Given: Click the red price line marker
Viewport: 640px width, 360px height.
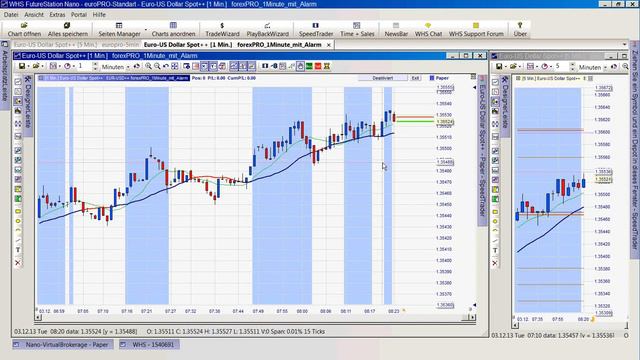Looking at the screenshot, I should coord(415,117).
